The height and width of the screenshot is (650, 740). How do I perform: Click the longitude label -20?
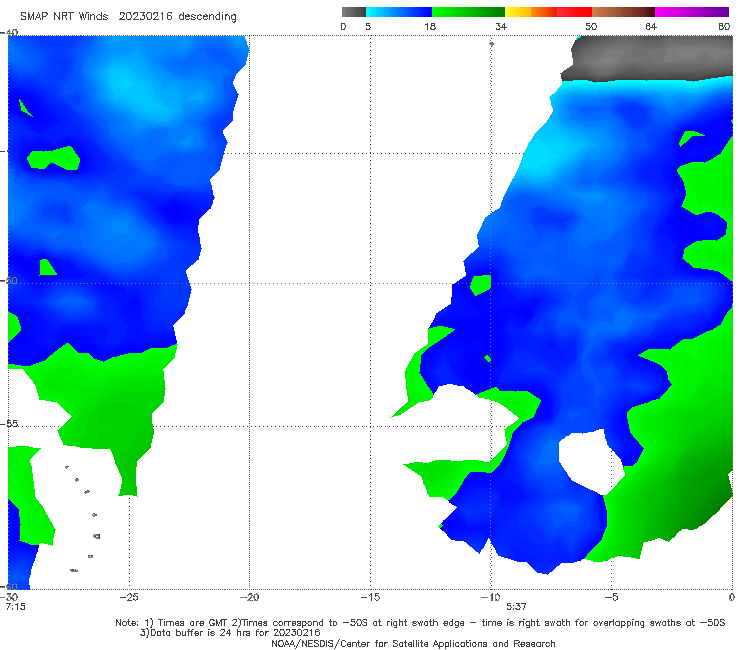point(249,597)
